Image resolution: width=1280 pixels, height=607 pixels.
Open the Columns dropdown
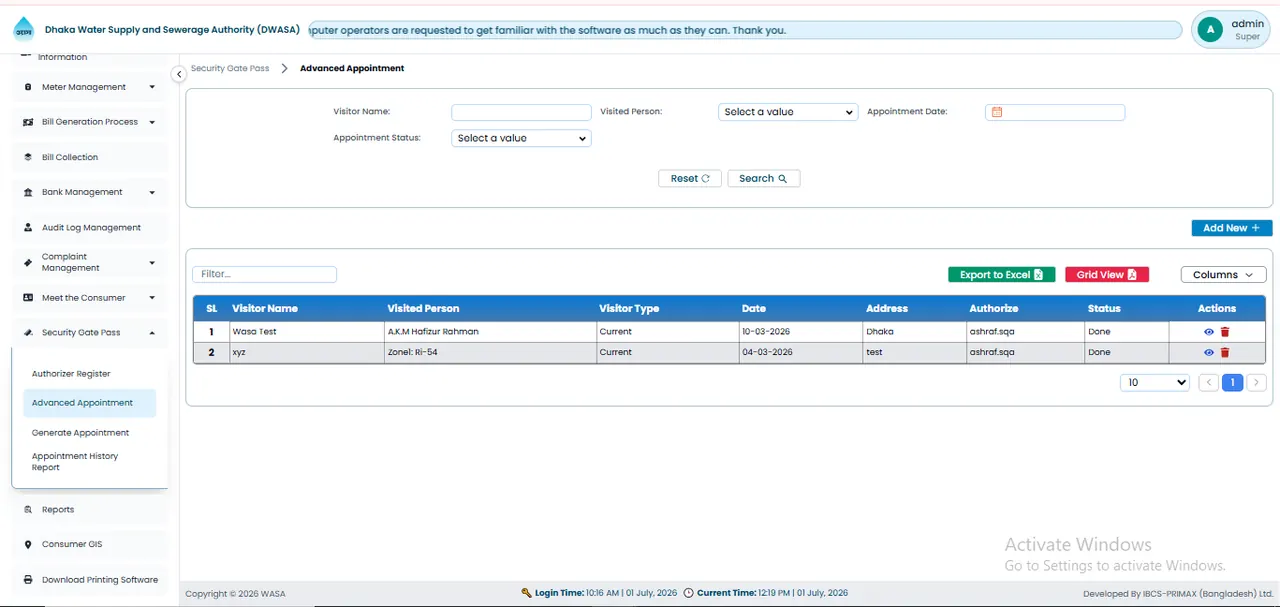tap(1223, 275)
